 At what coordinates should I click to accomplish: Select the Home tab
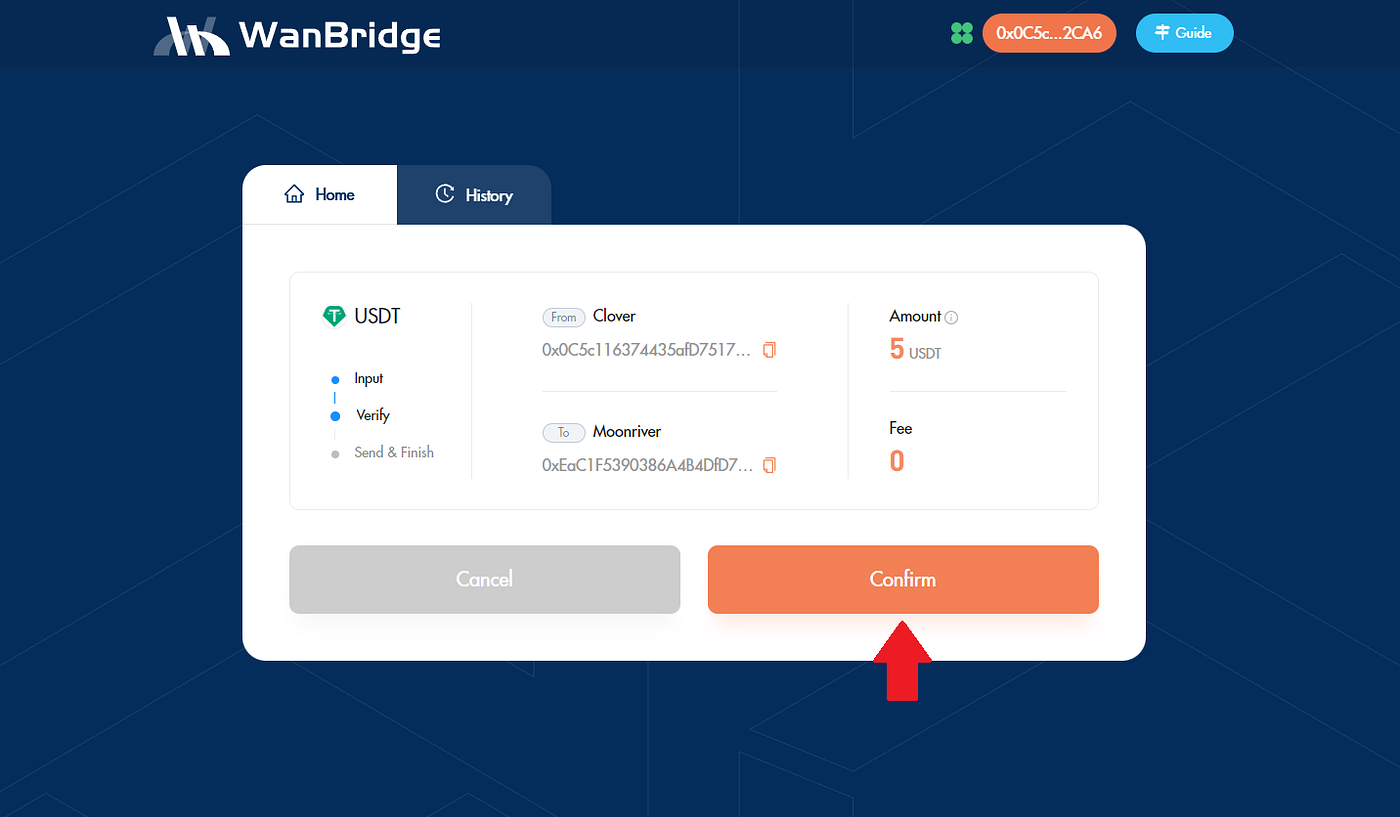click(320, 195)
